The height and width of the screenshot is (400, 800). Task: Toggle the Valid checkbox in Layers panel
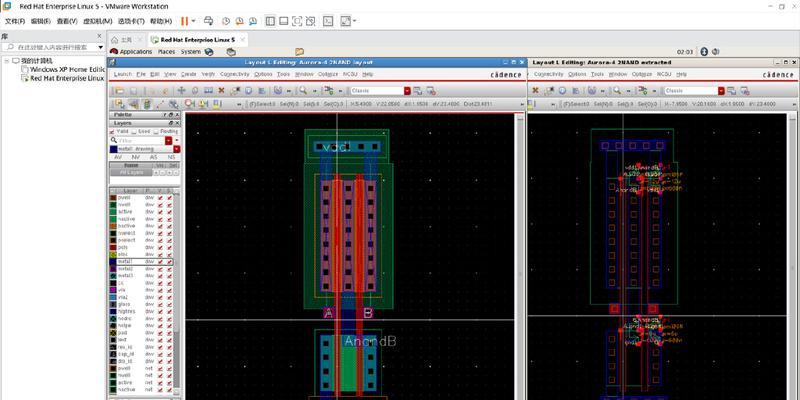(112, 132)
